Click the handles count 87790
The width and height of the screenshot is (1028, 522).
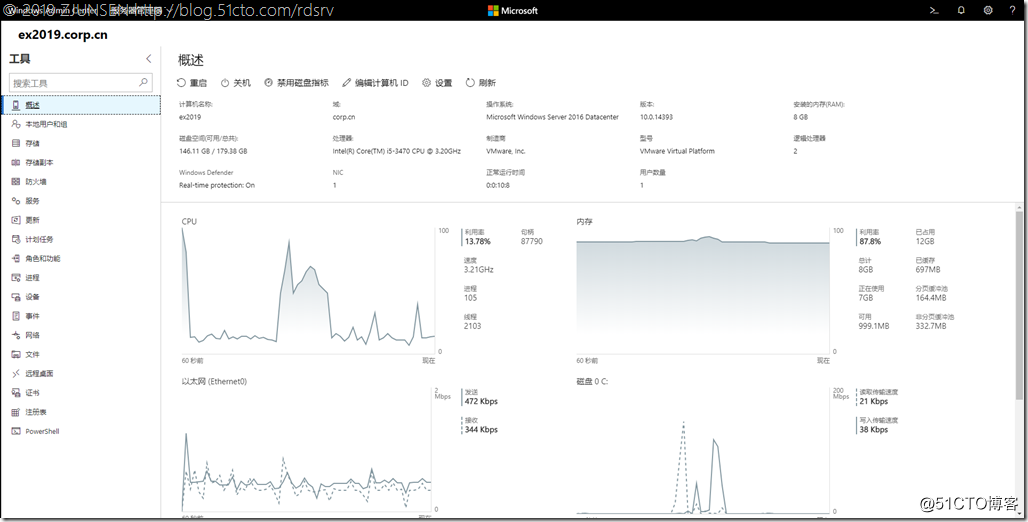click(532, 241)
